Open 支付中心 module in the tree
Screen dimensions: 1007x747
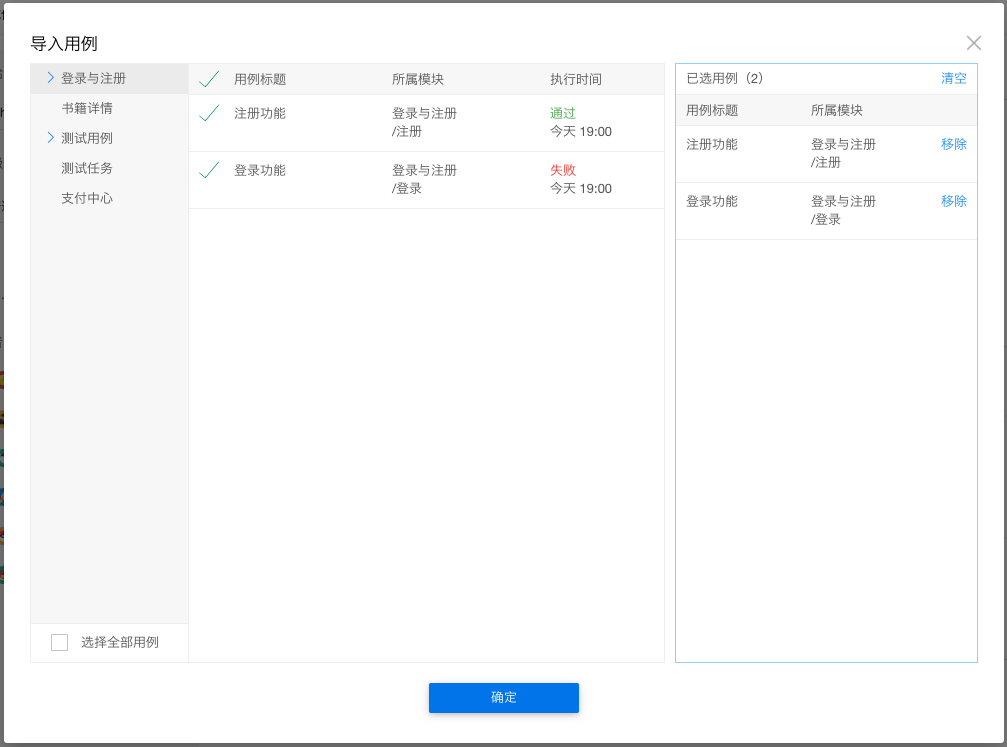[87, 198]
